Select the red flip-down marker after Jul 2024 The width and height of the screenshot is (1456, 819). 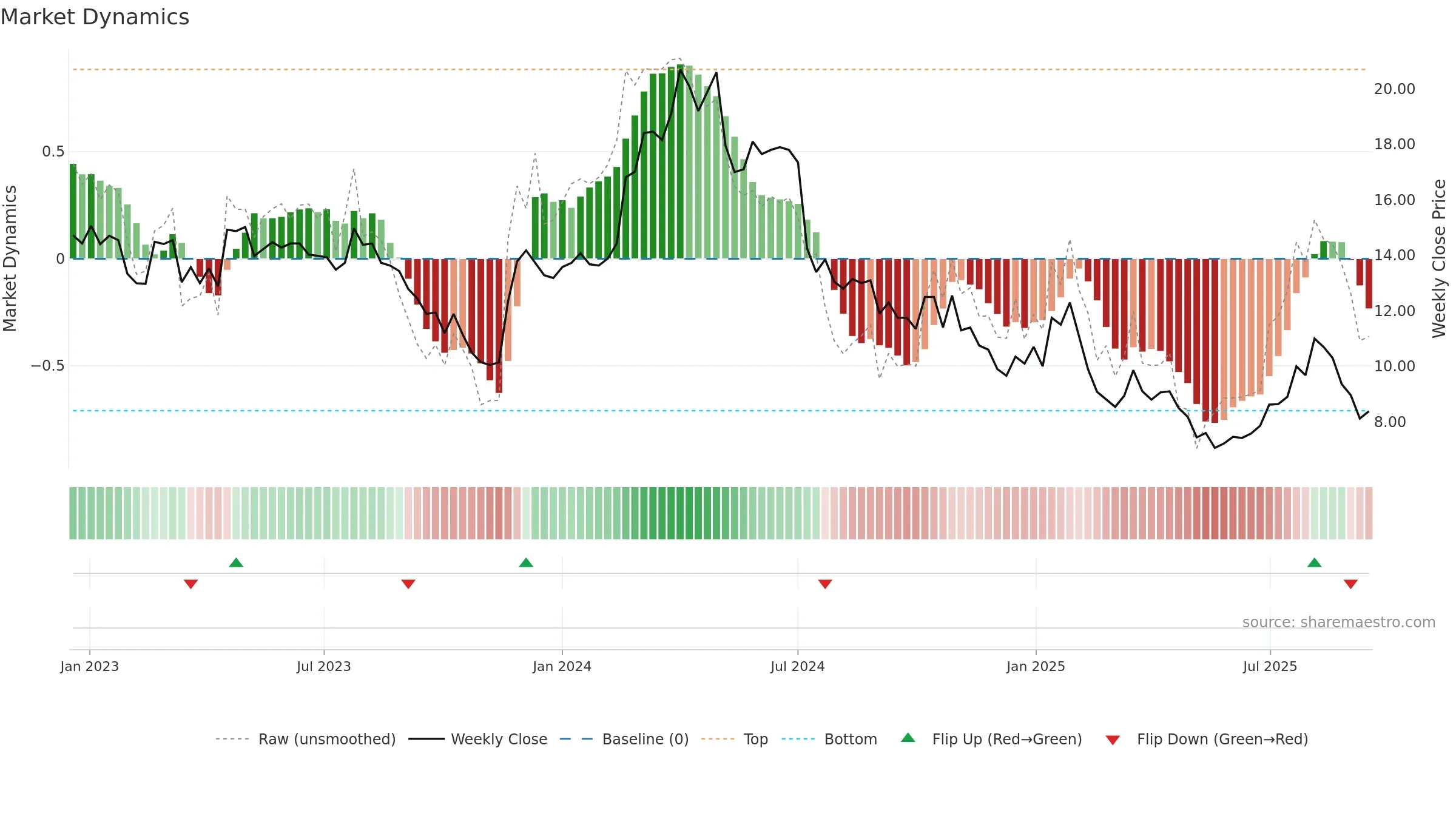pyautogui.click(x=825, y=584)
